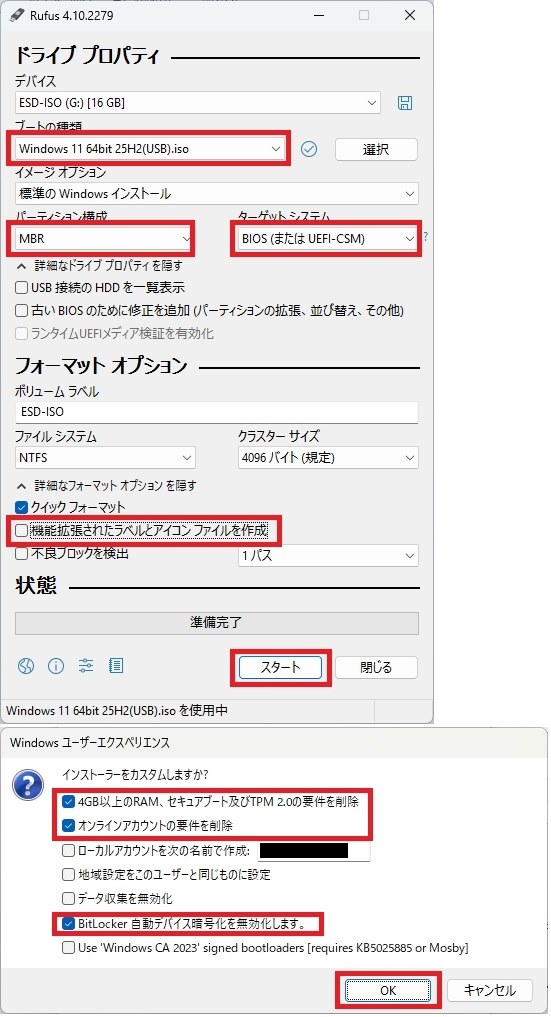Open the settings sliders icon
The width and height of the screenshot is (551, 1017).
click(x=86, y=665)
